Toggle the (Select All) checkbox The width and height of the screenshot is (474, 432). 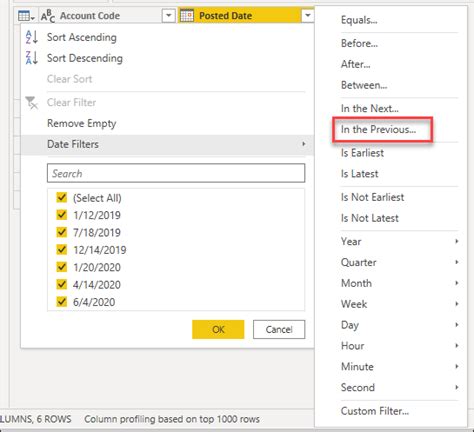point(62,197)
